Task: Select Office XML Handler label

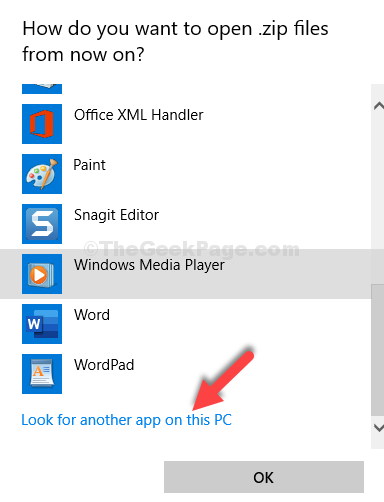Action: (x=139, y=115)
